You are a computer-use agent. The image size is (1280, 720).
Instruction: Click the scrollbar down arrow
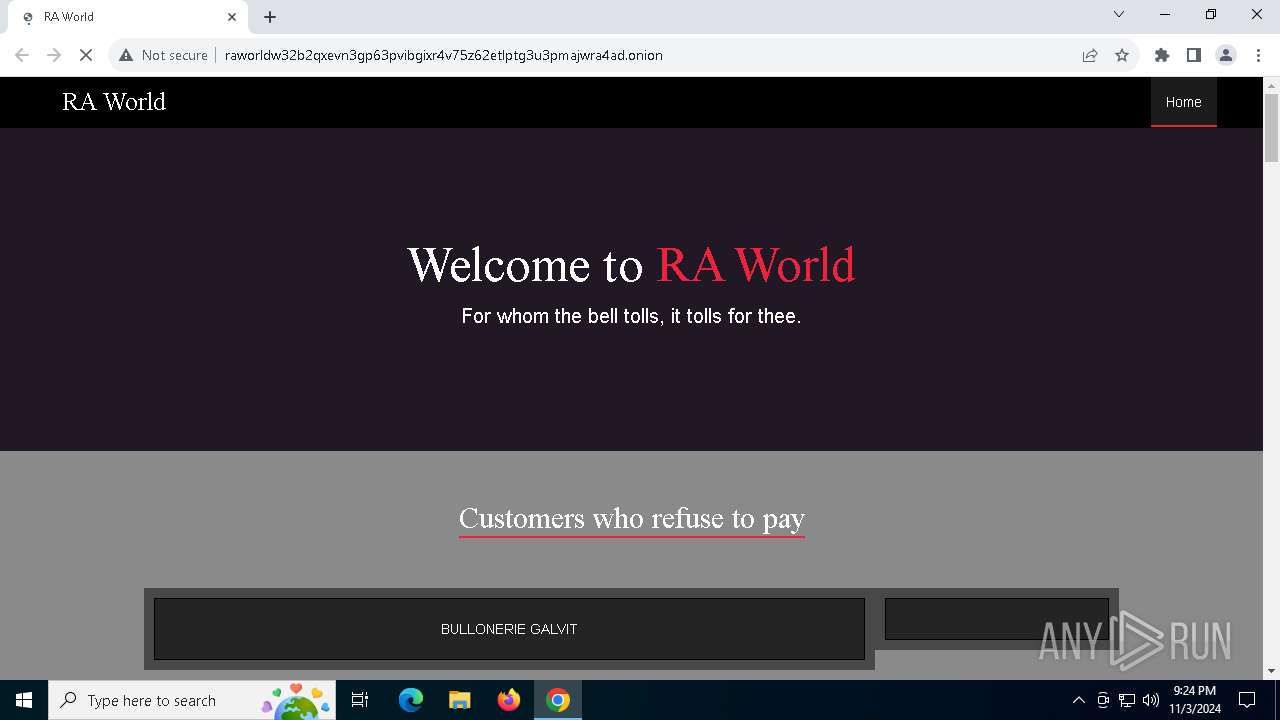pos(1271,671)
